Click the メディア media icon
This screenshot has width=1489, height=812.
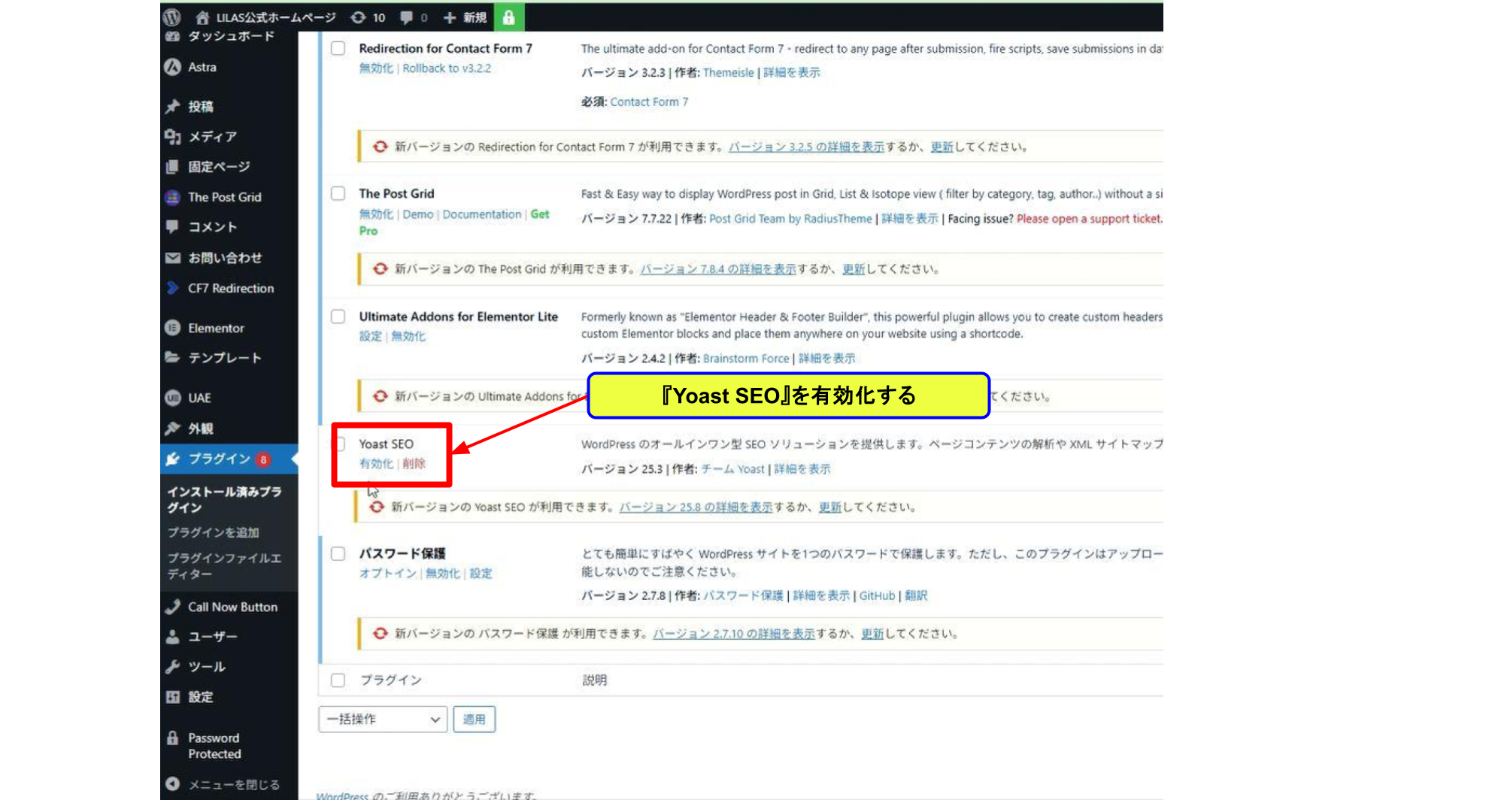point(173,136)
